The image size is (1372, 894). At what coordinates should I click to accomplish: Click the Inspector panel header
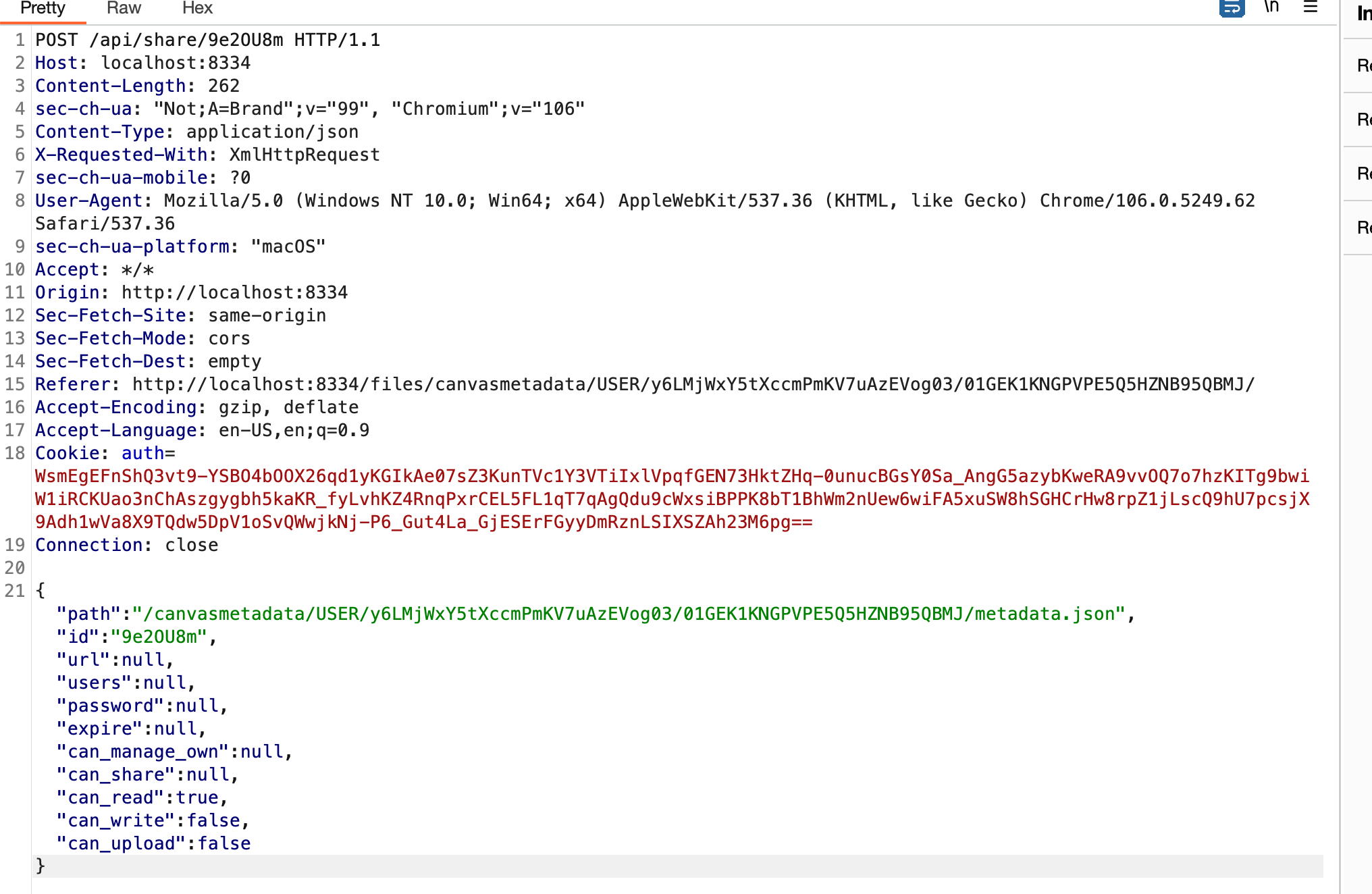(x=1363, y=14)
